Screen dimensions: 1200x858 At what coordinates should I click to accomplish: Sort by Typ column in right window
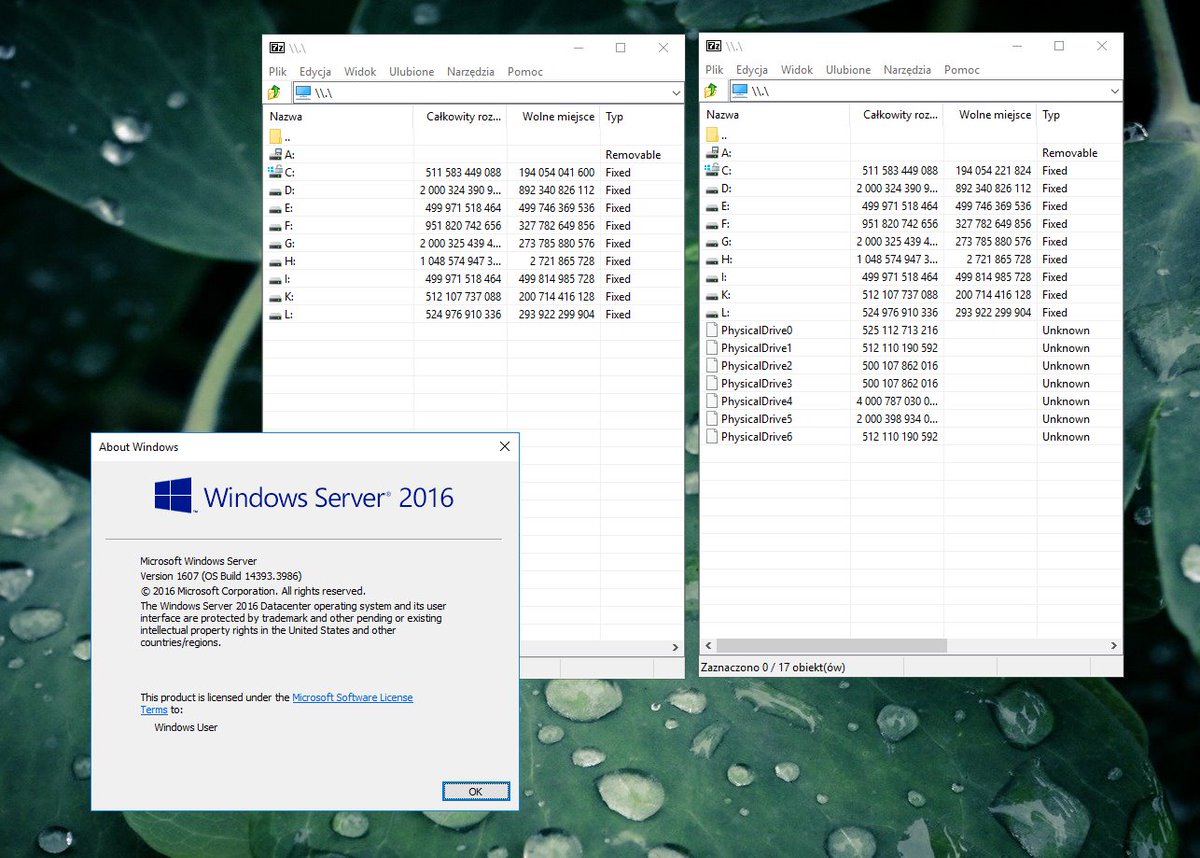tap(1079, 115)
